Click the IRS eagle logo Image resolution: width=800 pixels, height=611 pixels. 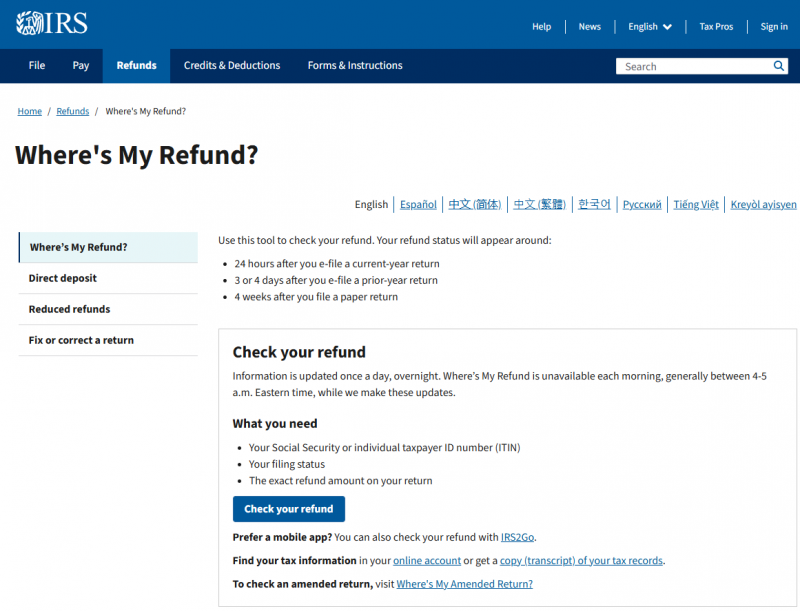[x=28, y=22]
